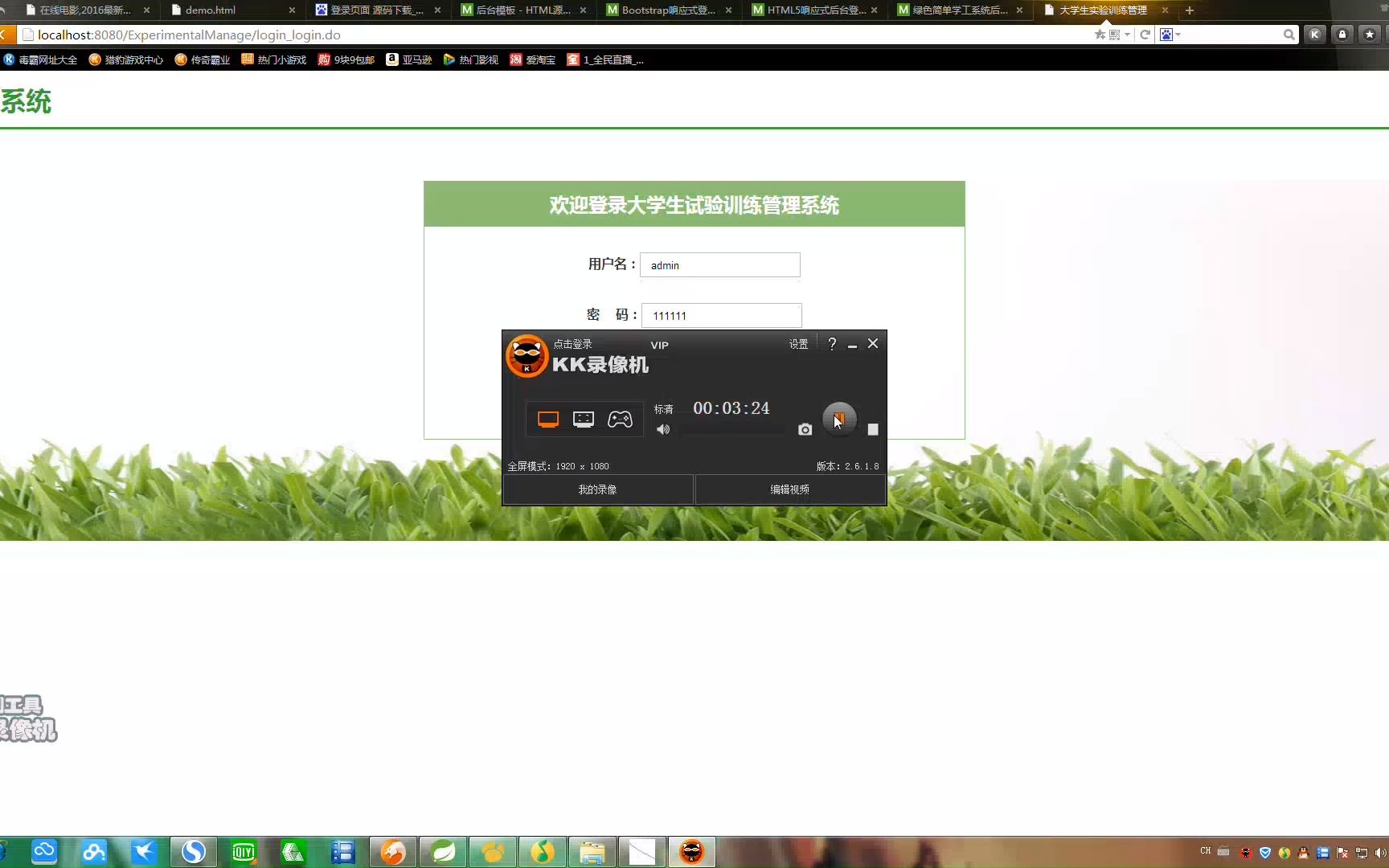Take a screenshot with the camera icon
Screen dimensions: 1389x868
[805, 429]
